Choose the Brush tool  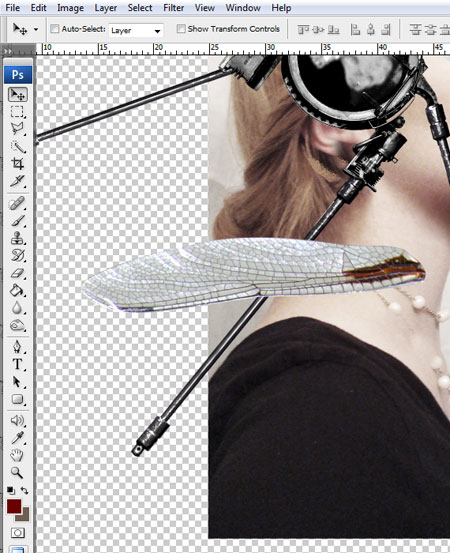coord(17,221)
